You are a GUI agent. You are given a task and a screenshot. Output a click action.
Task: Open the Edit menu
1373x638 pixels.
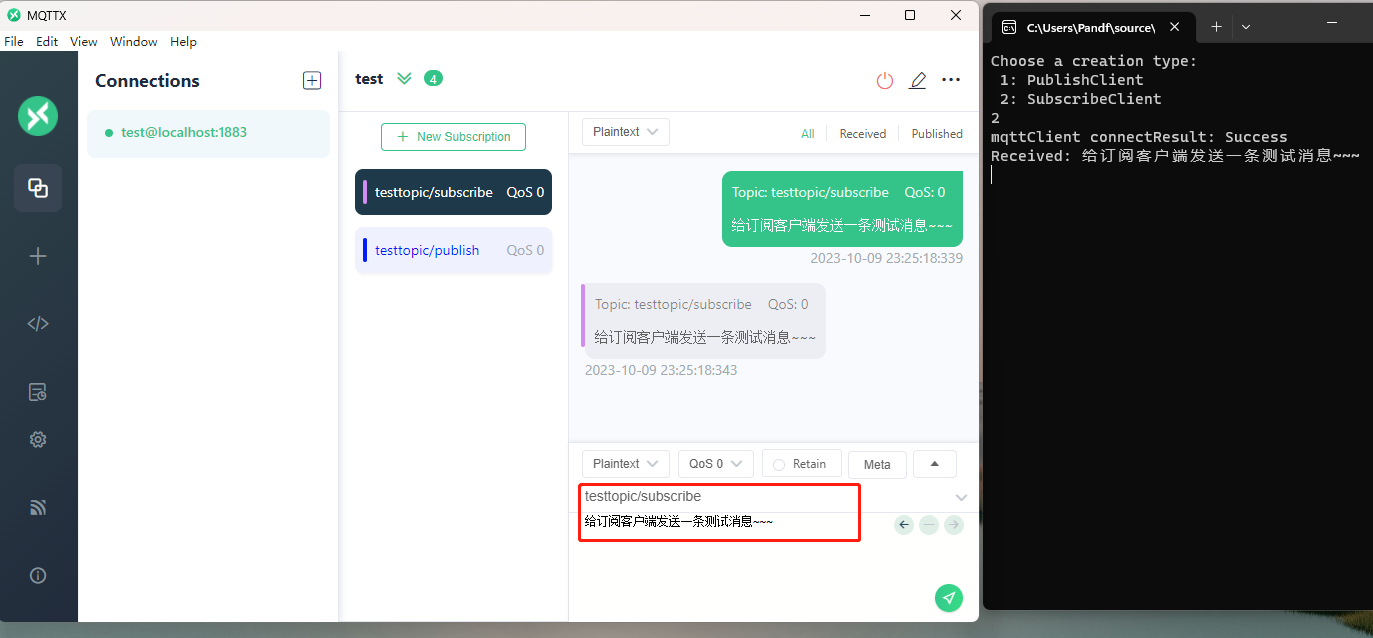(47, 42)
